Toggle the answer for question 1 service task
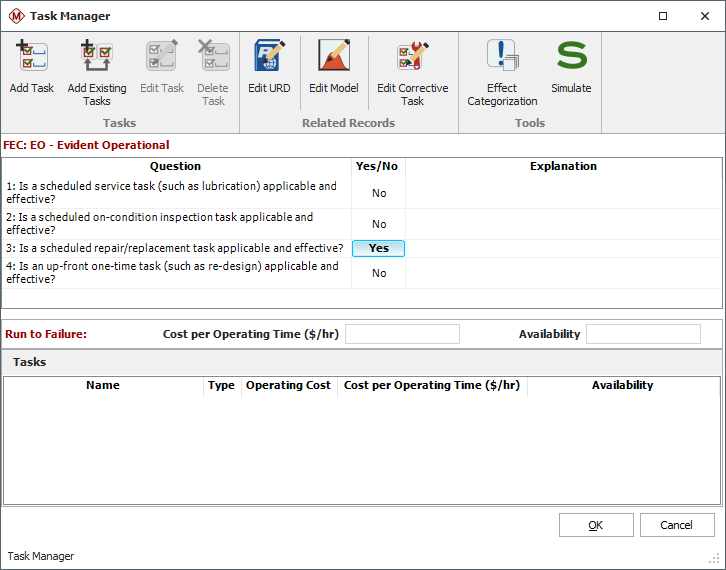 pos(378,193)
